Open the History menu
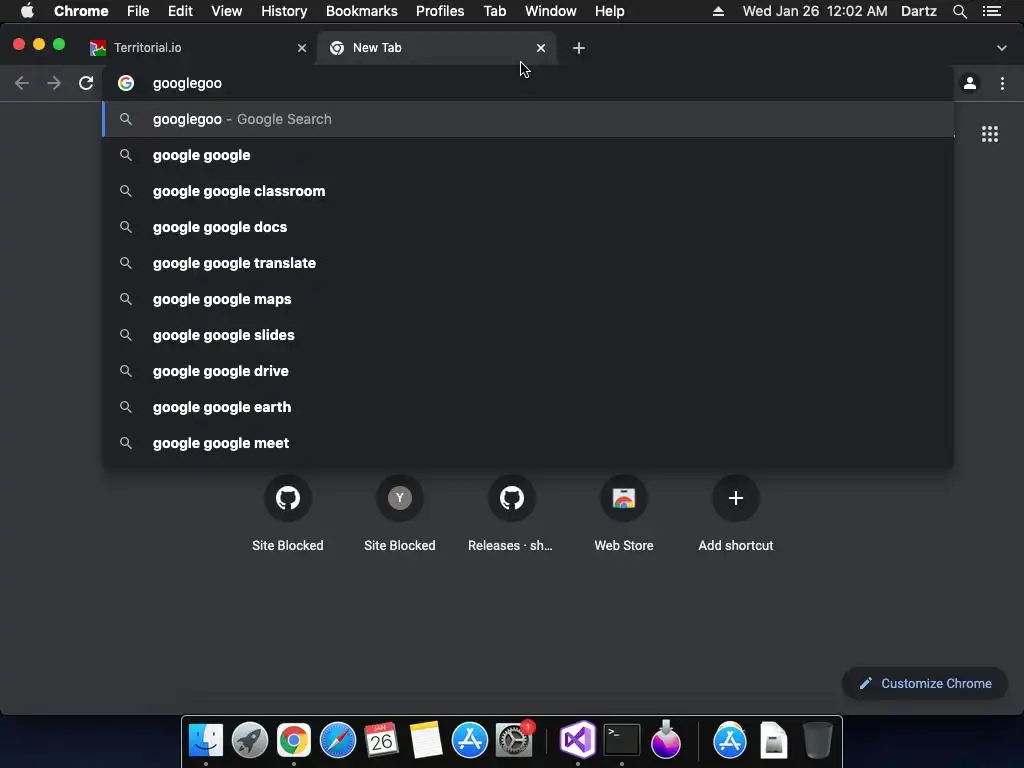 tap(283, 11)
